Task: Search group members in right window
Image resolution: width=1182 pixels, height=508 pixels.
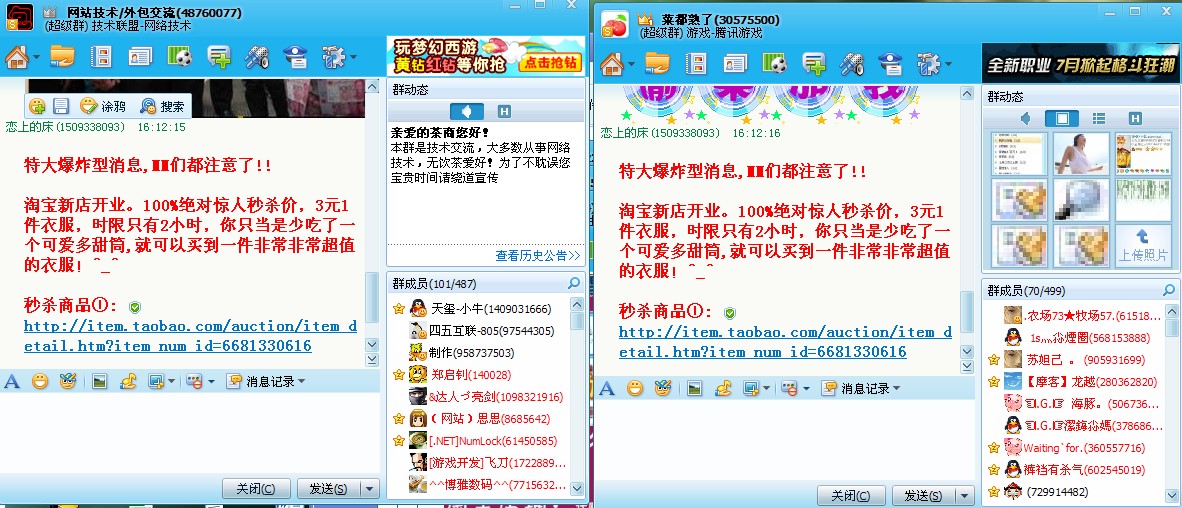Action: pyautogui.click(x=1169, y=290)
